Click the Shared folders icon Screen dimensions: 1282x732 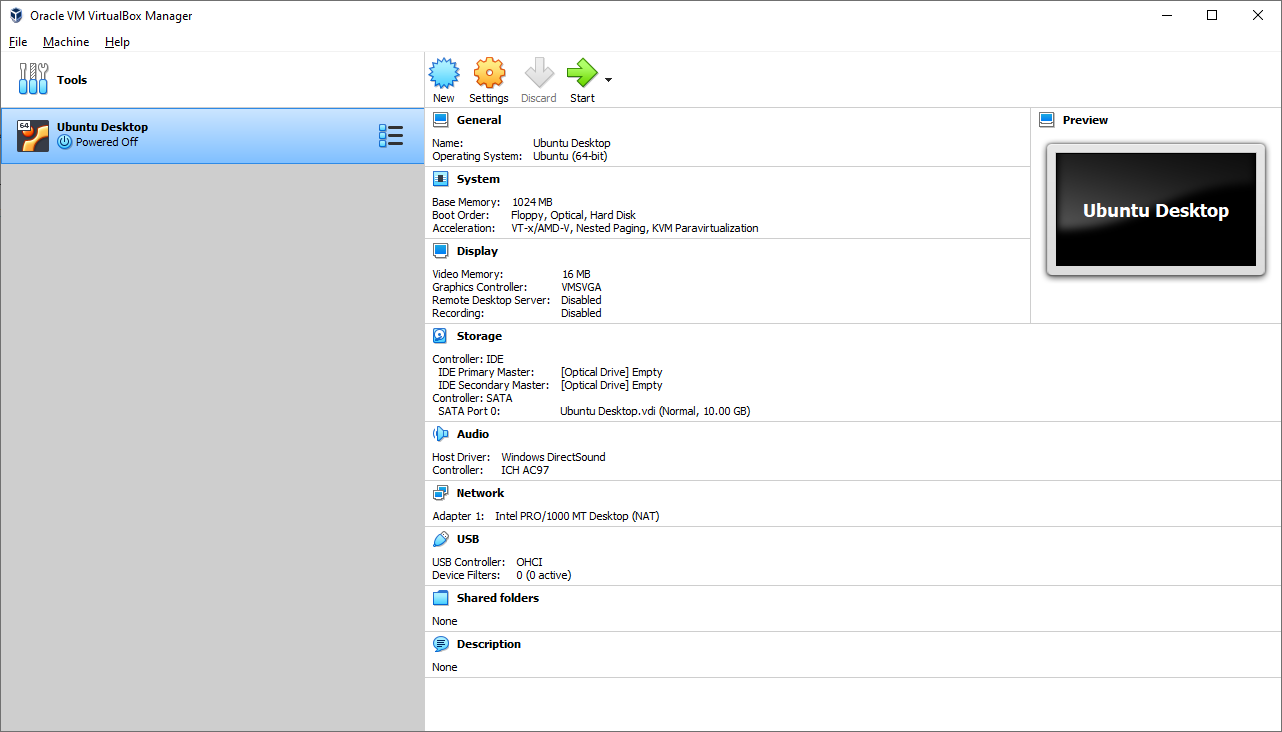click(x=441, y=598)
